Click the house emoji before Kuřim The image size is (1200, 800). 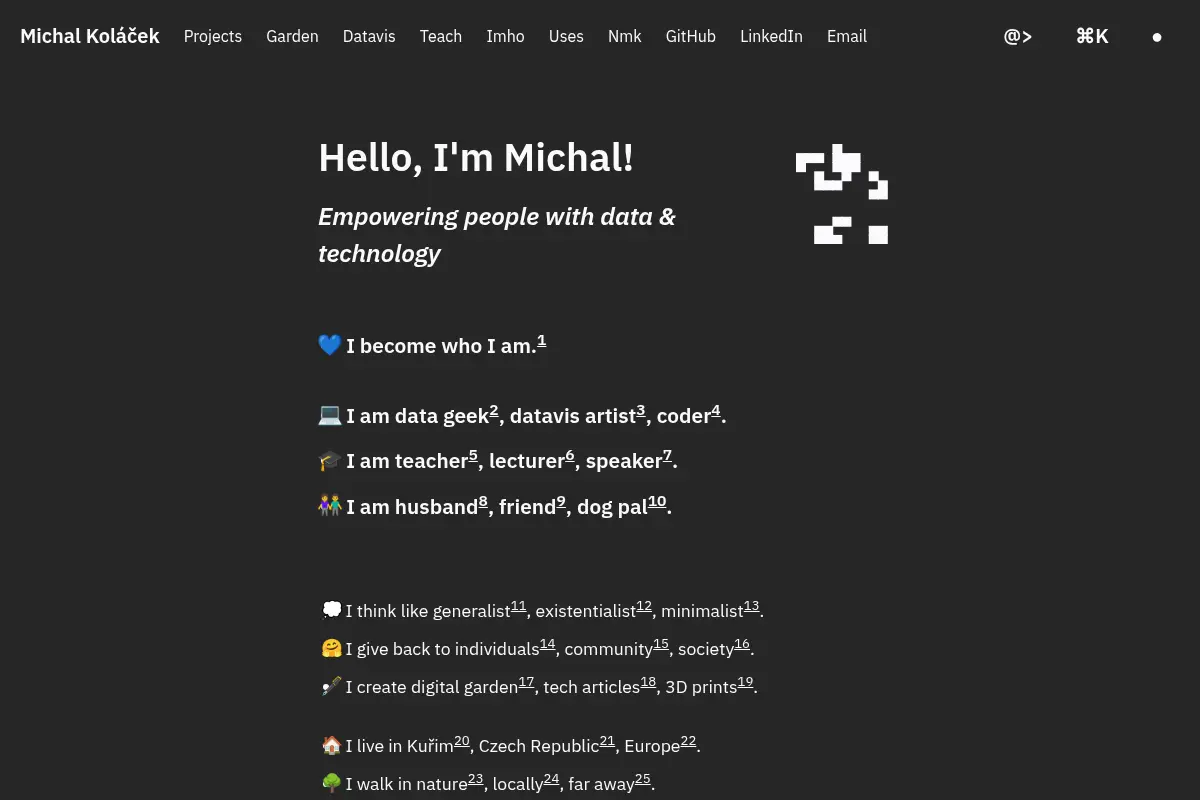tap(332, 745)
